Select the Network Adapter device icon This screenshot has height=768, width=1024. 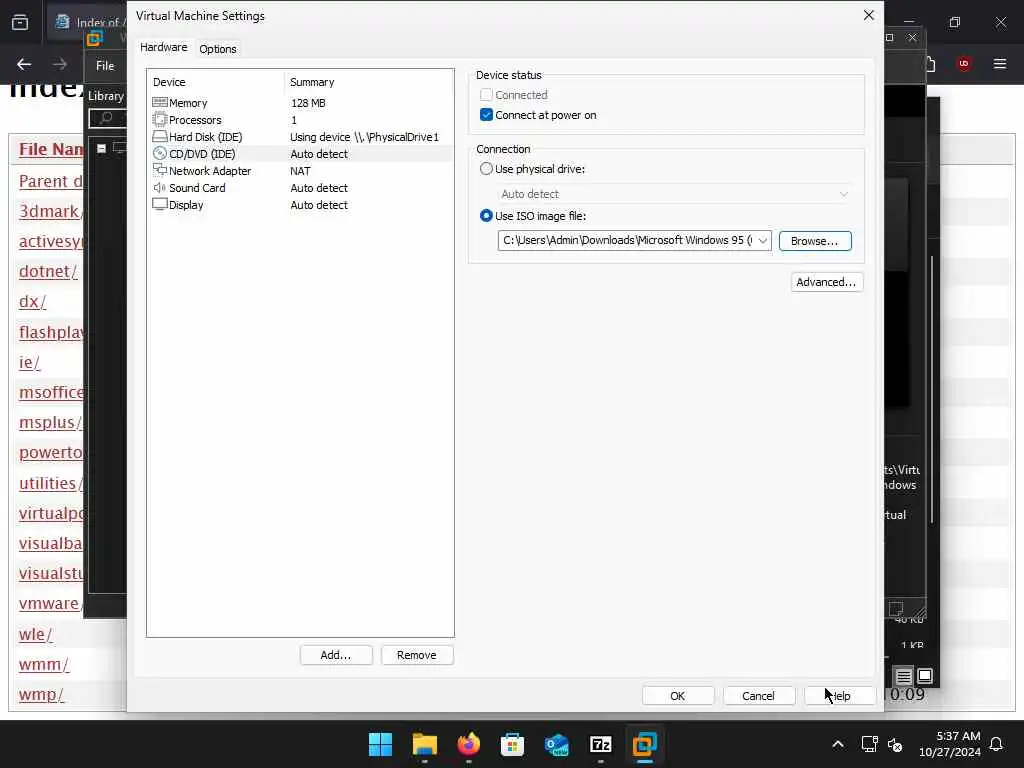[159, 170]
